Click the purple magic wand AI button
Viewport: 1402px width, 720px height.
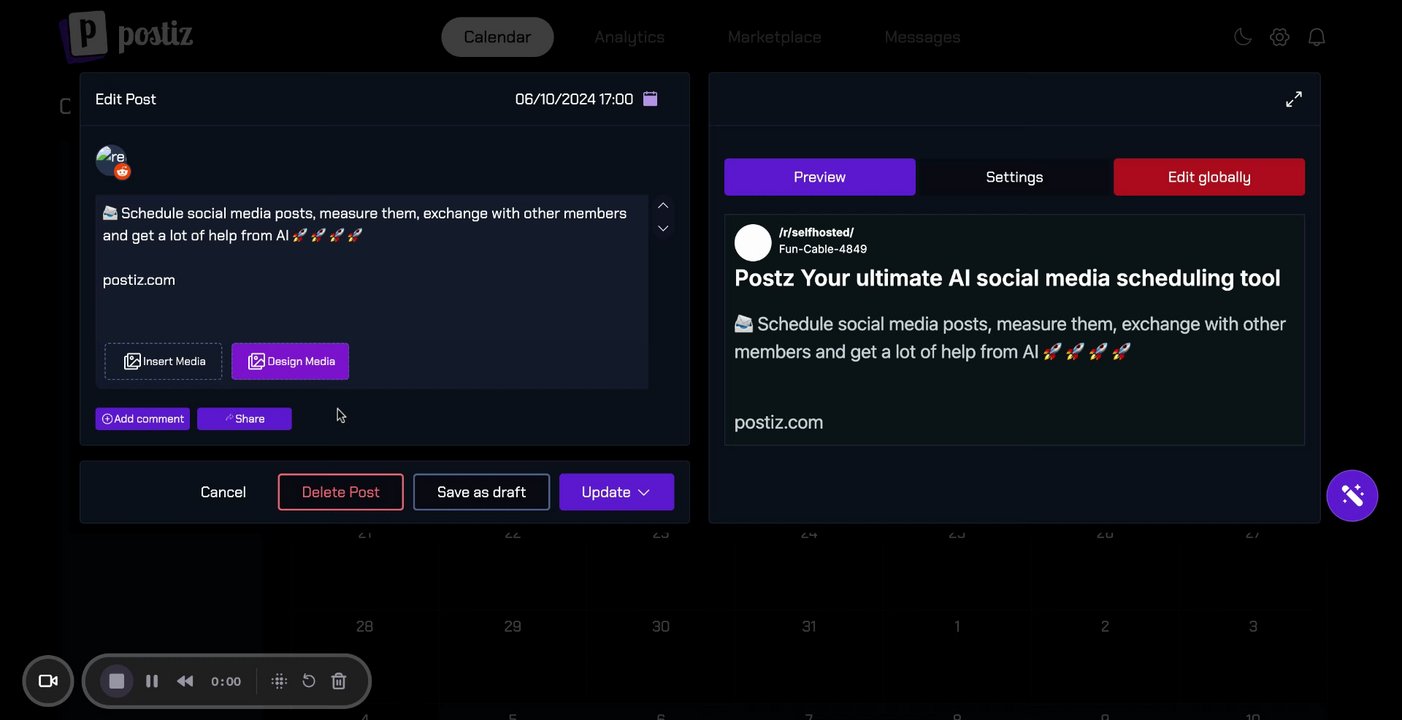click(1352, 495)
